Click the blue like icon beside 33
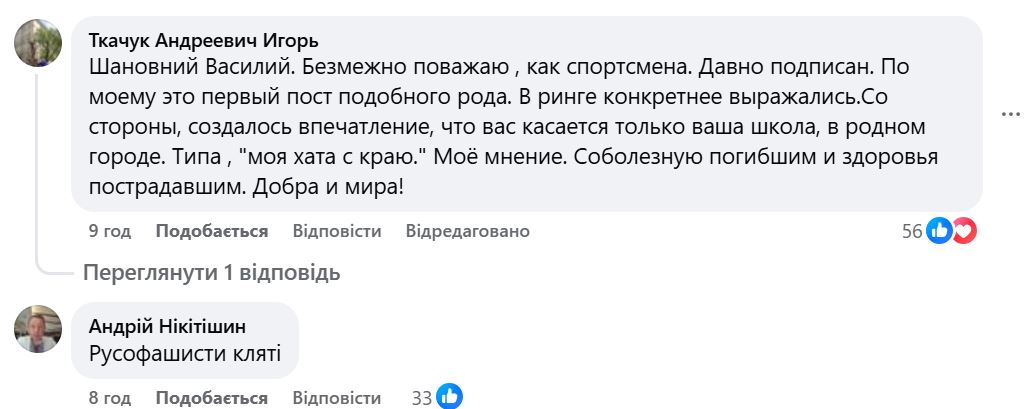 click(x=449, y=397)
